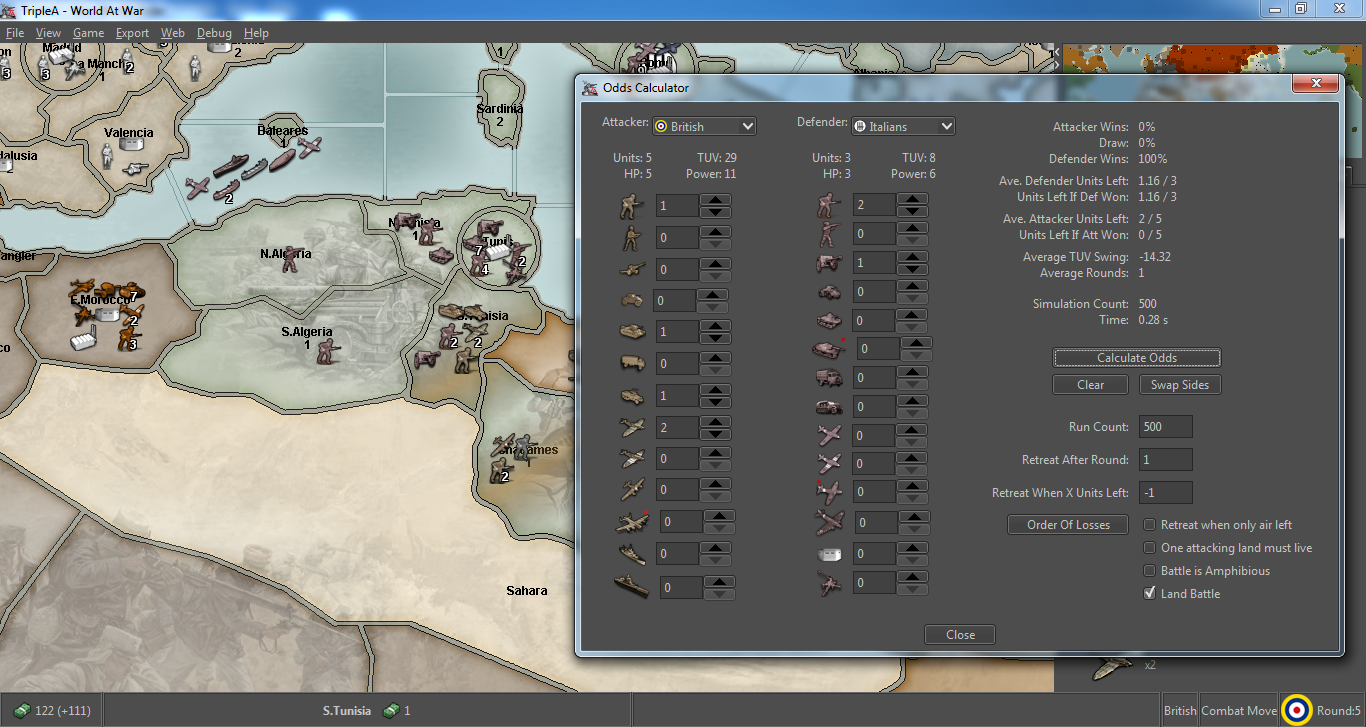
Task: Click the British attacker transport truck icon
Action: pos(631,363)
